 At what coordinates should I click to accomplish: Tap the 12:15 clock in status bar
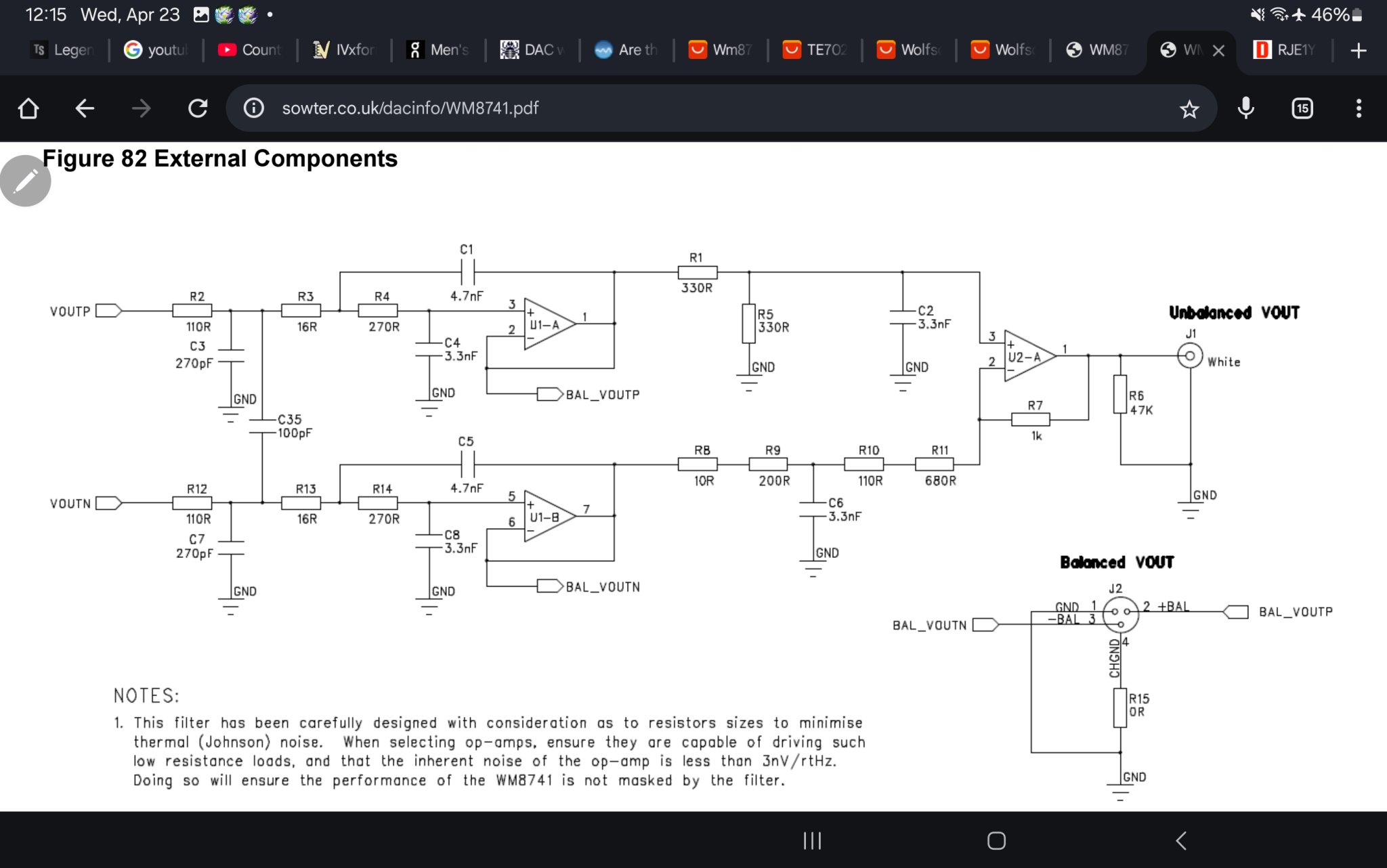pyautogui.click(x=46, y=15)
